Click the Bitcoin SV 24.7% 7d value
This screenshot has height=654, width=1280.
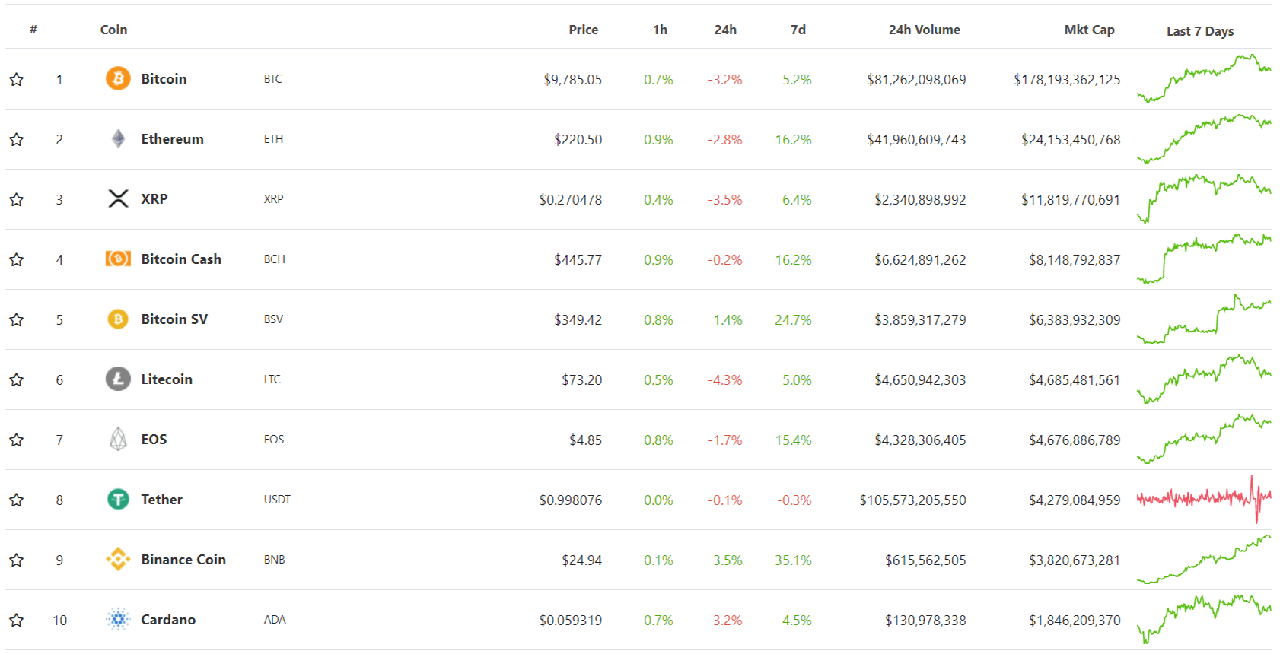[793, 319]
